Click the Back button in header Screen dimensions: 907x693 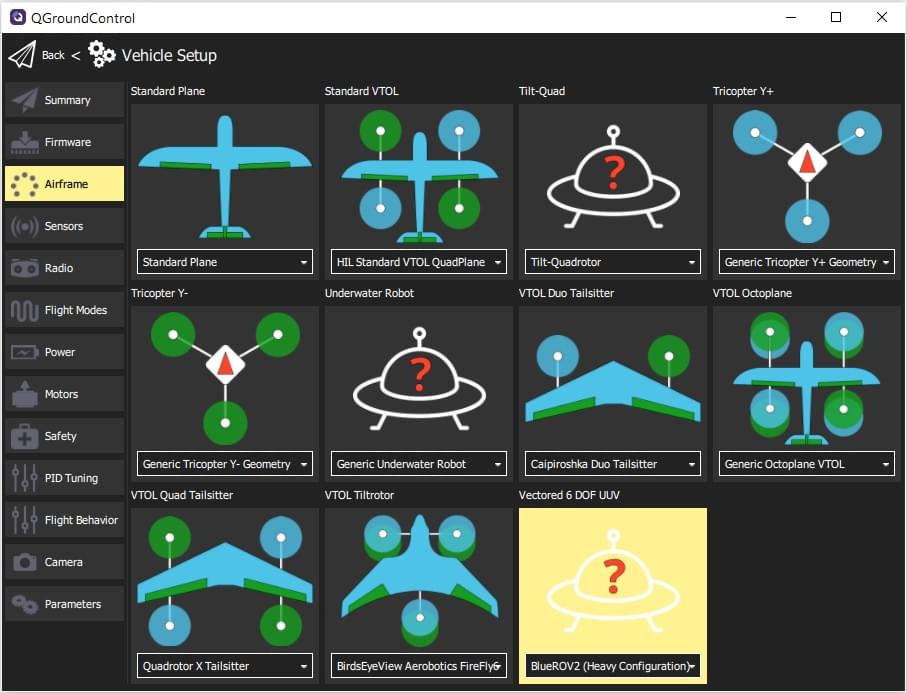[53, 55]
